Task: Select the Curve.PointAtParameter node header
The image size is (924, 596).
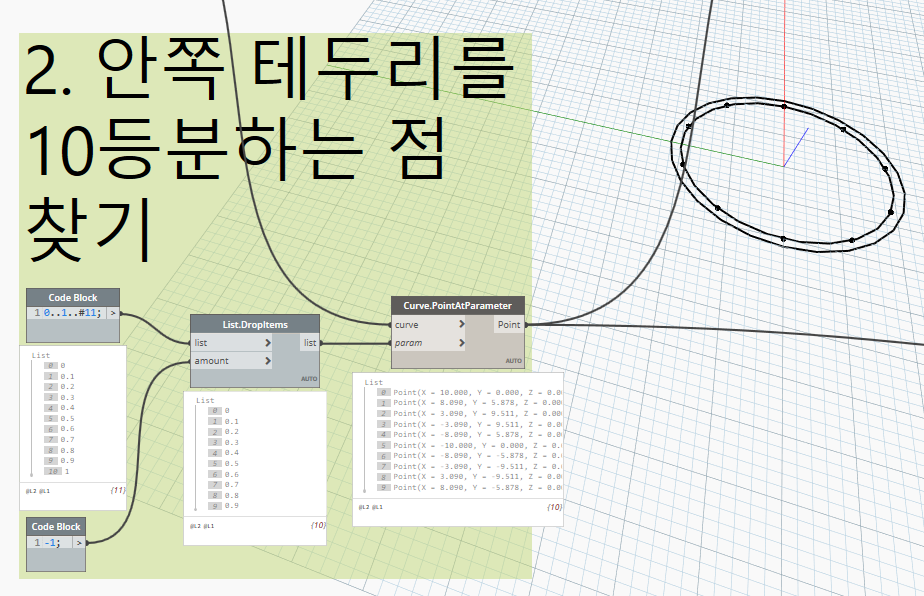Action: point(457,305)
